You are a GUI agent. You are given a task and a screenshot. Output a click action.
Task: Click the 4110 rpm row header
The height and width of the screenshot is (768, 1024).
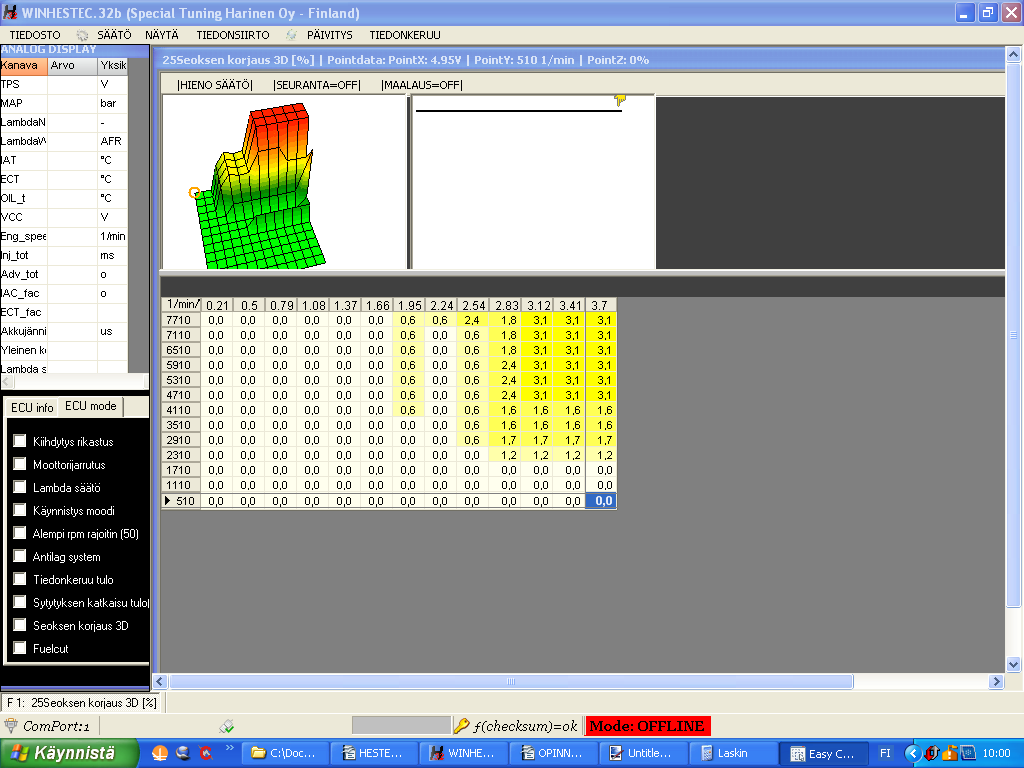(x=180, y=410)
